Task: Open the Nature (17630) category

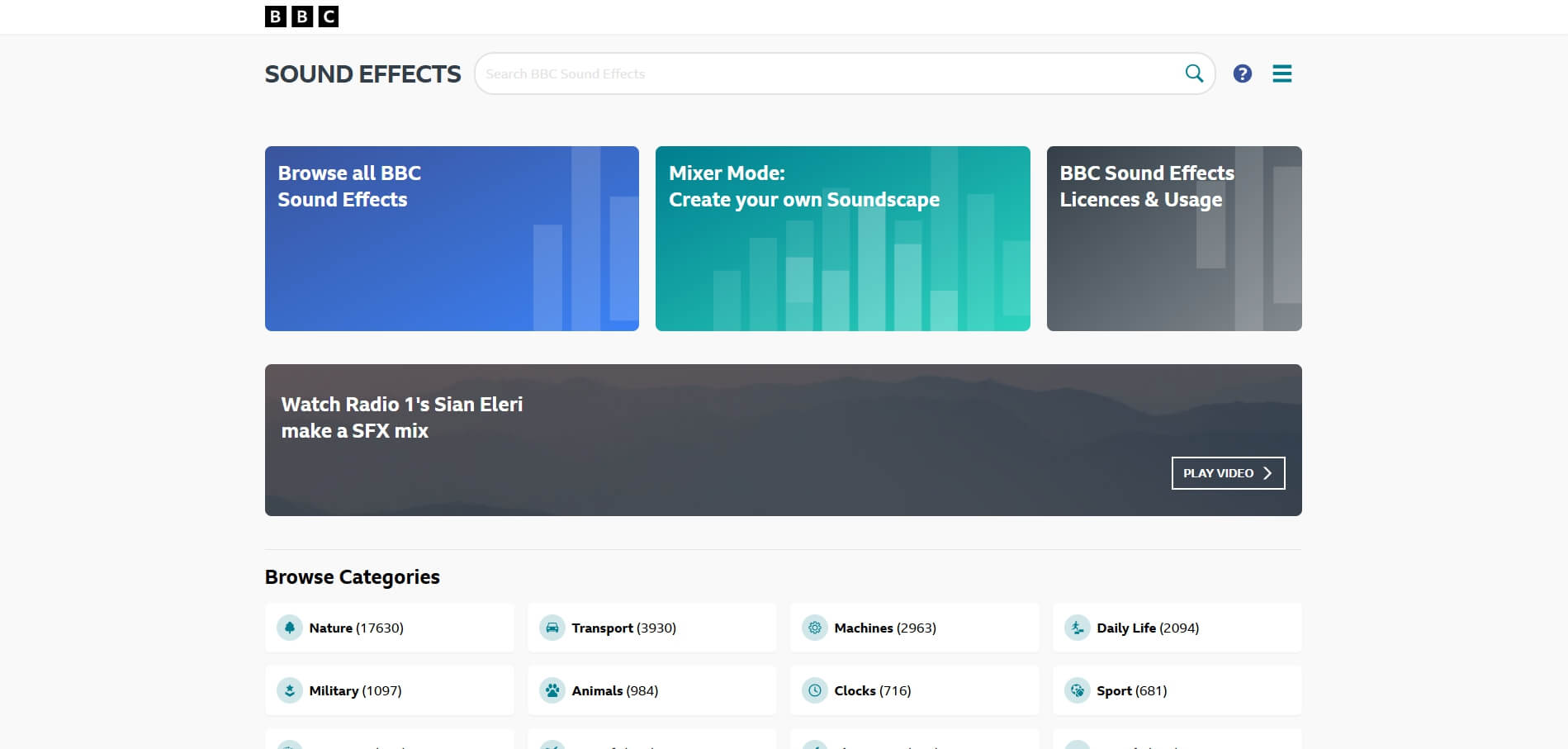Action: 390,628
